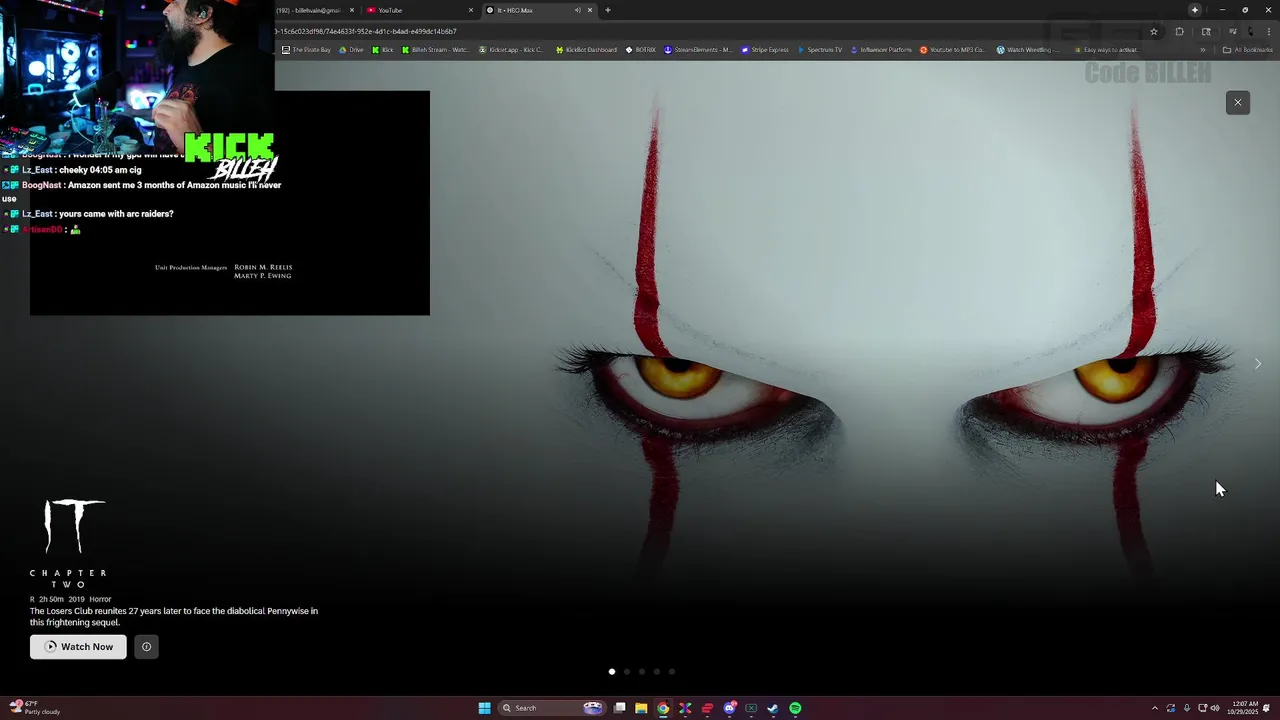The width and height of the screenshot is (1280, 720).
Task: Select the fifth carousel pagination dot
Action: [672, 672]
